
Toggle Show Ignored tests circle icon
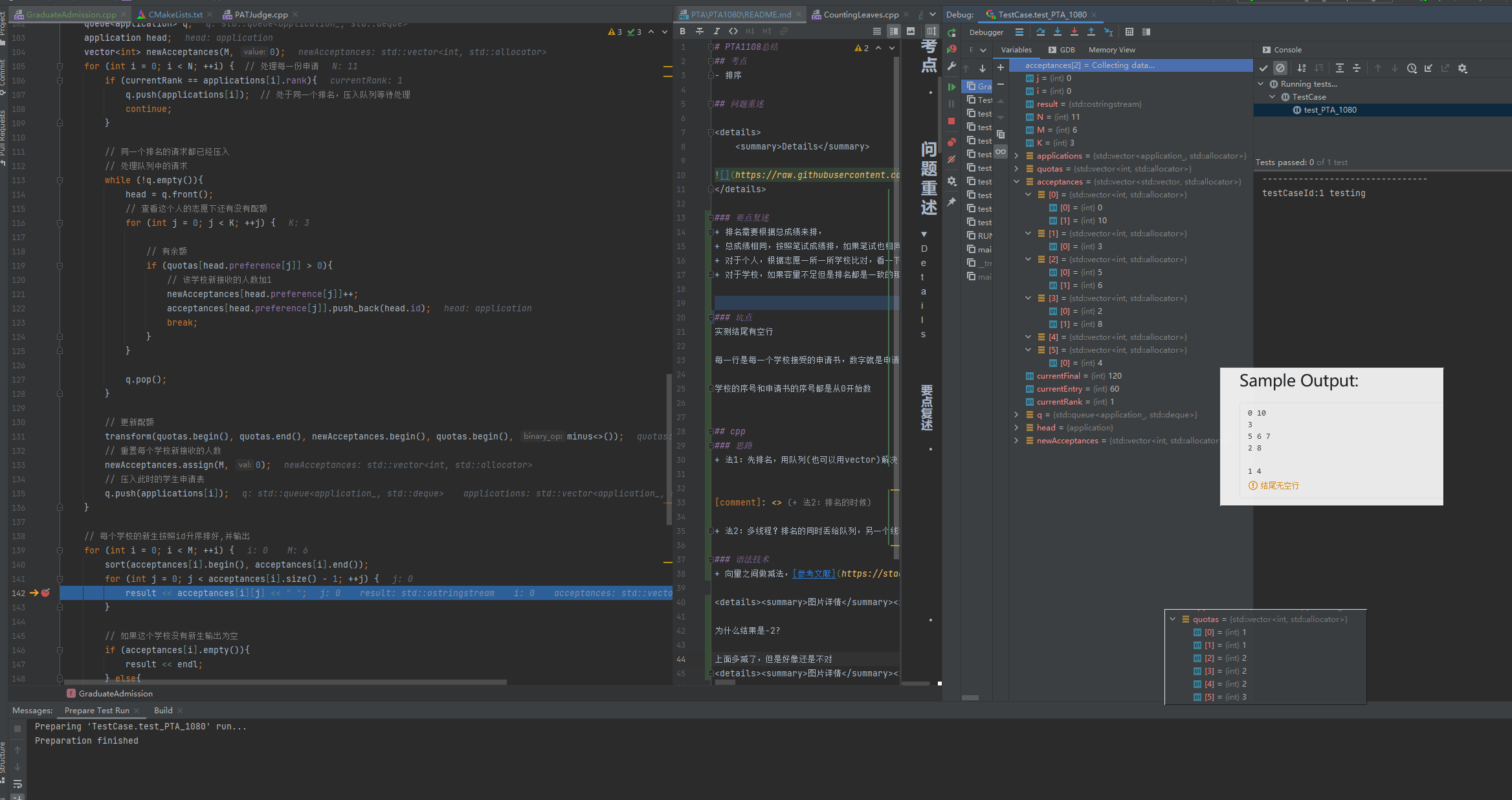[x=1280, y=68]
